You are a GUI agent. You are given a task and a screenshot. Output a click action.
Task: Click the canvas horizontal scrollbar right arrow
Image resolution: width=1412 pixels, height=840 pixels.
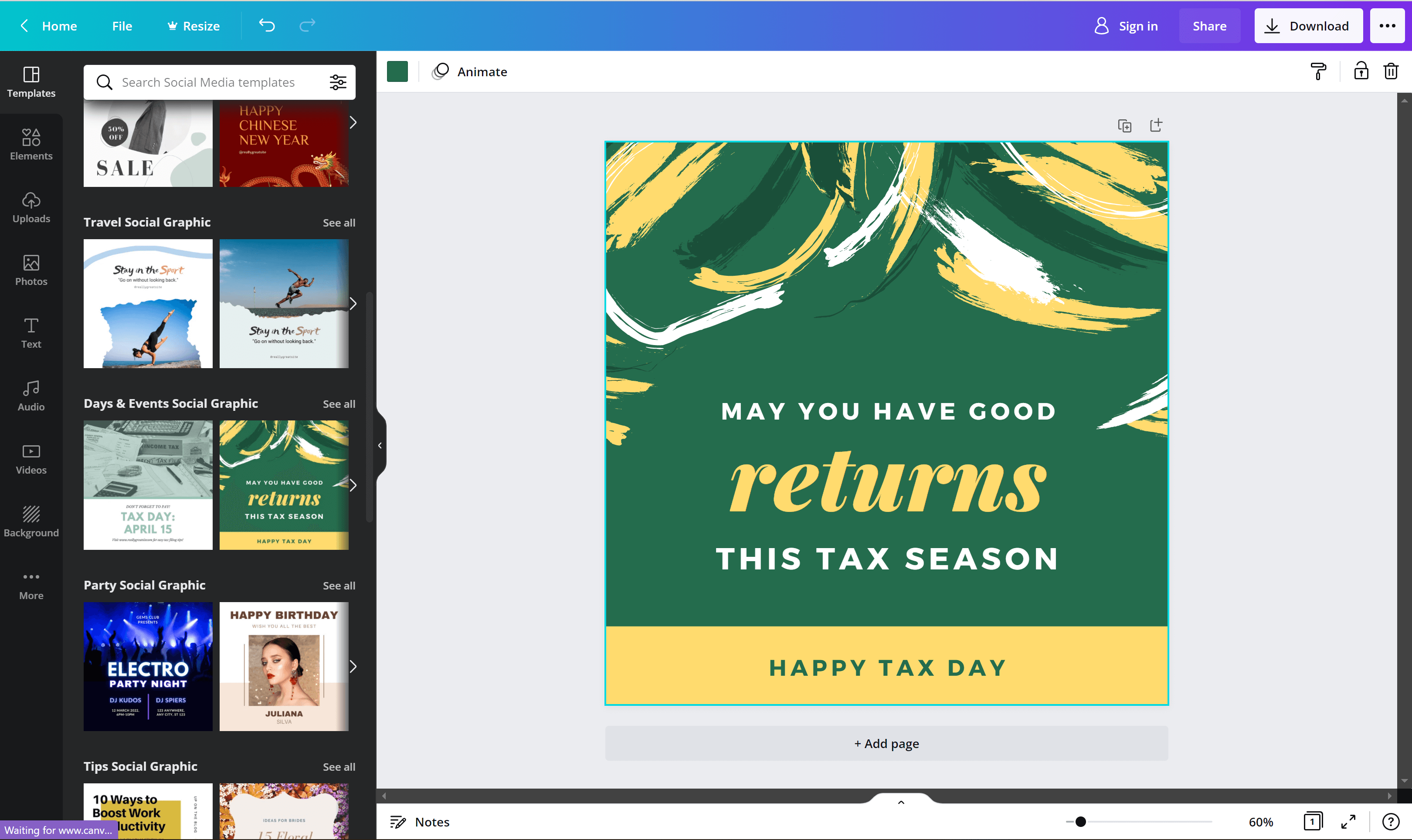coord(1389,796)
